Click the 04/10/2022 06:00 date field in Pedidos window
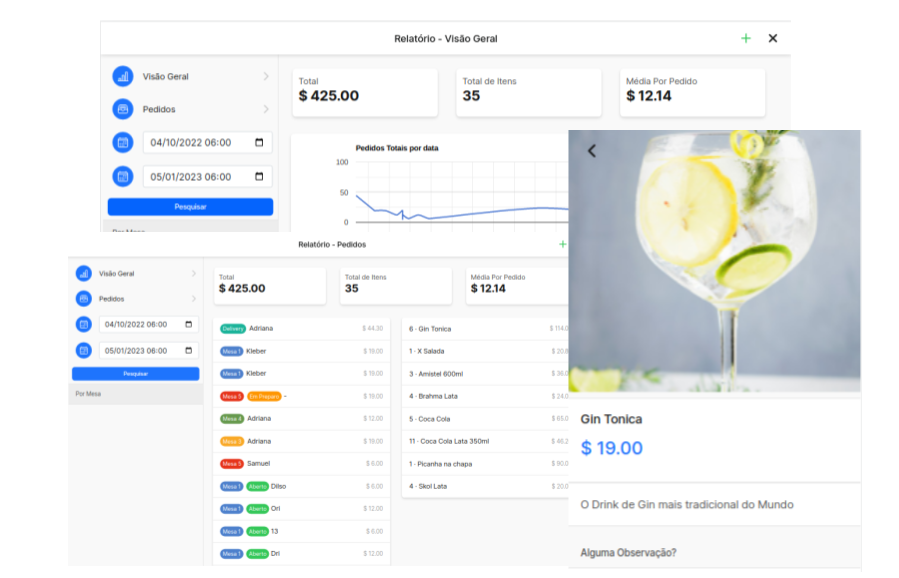 pyautogui.click(x=148, y=324)
